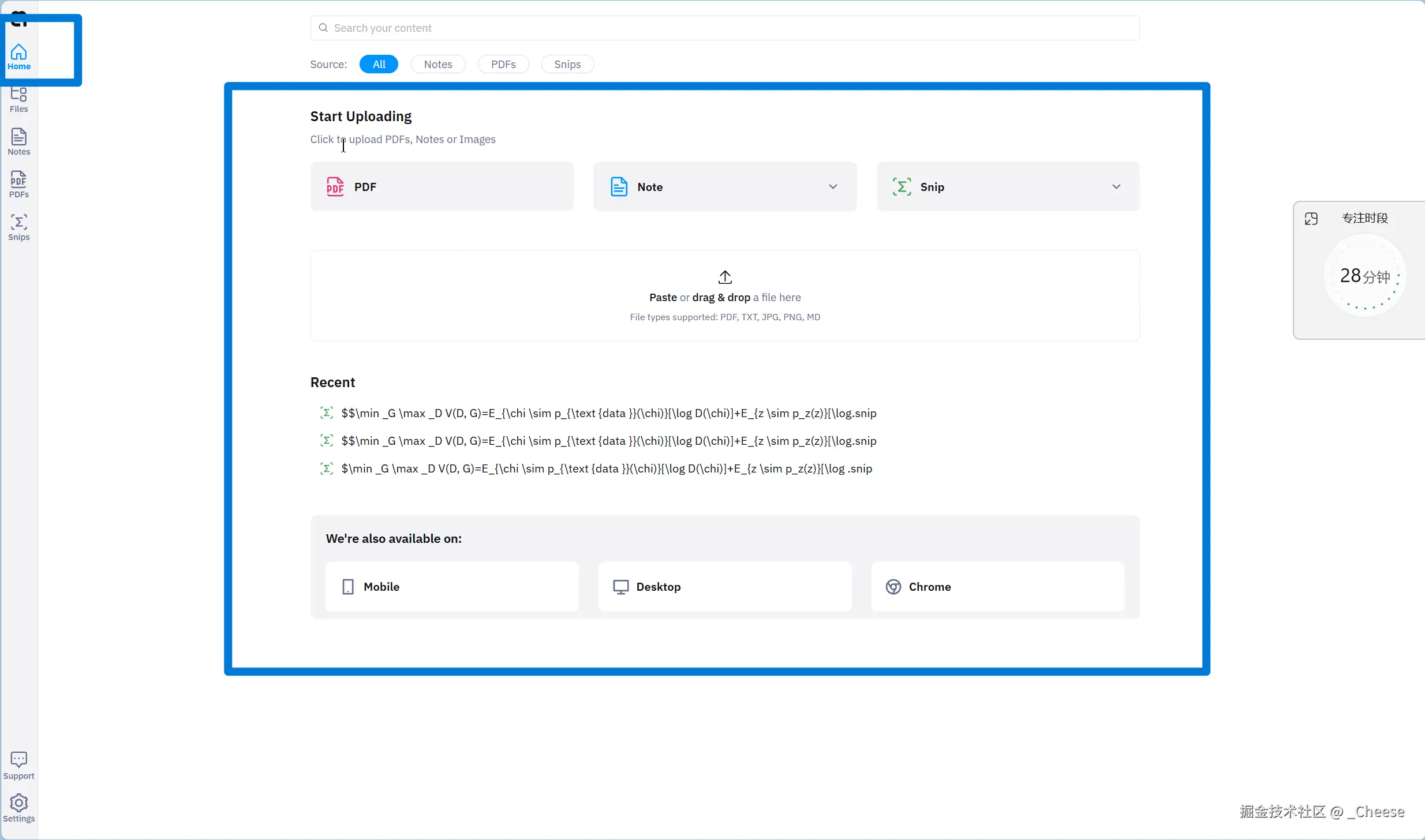The width and height of the screenshot is (1425, 840).
Task: Filter source by Notes
Action: pyautogui.click(x=437, y=64)
